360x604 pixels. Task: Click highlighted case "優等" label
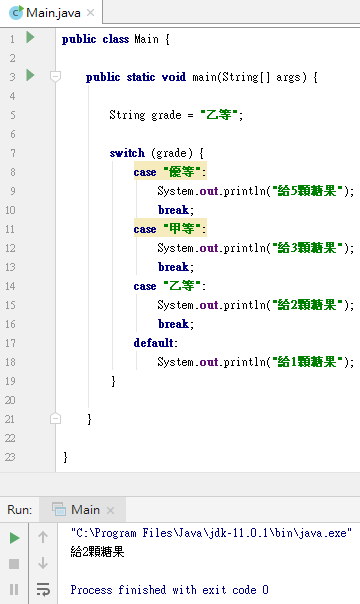(x=170, y=171)
